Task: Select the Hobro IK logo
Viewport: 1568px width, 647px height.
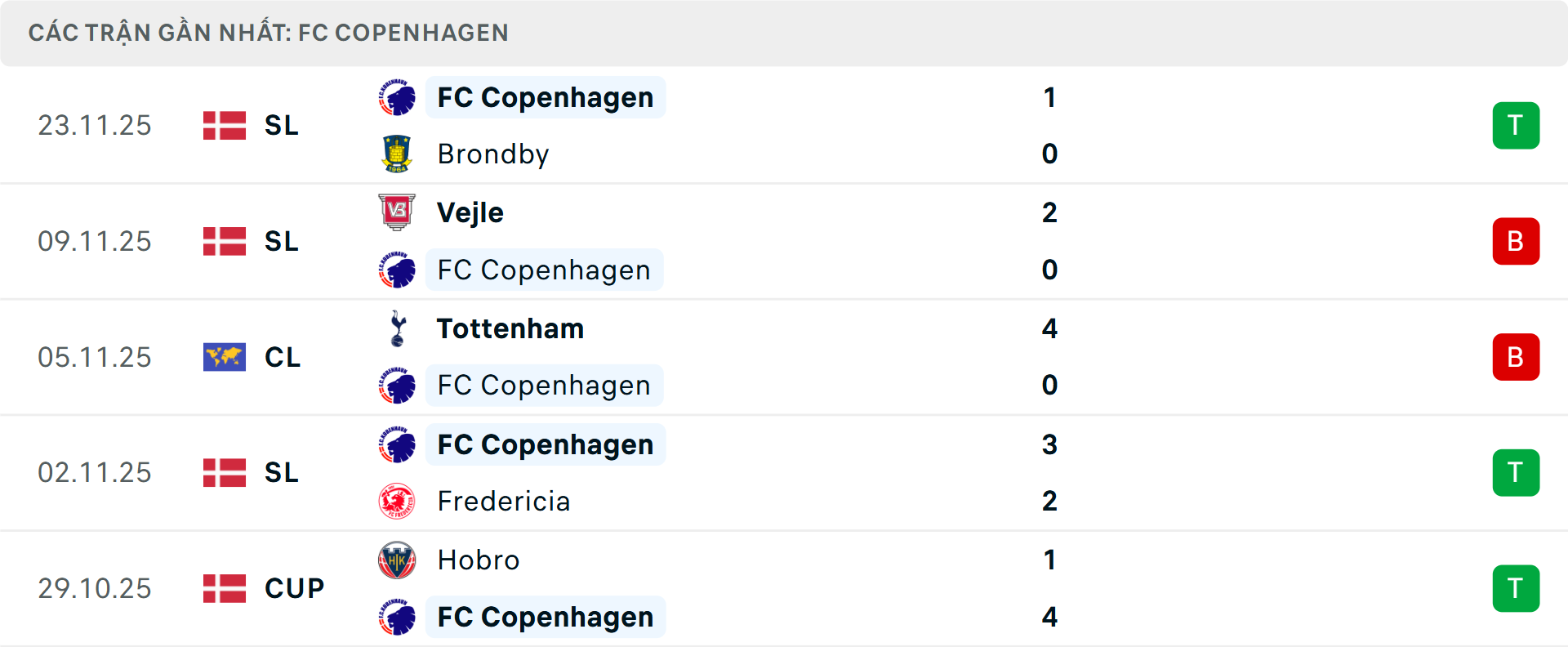Action: coord(398,560)
